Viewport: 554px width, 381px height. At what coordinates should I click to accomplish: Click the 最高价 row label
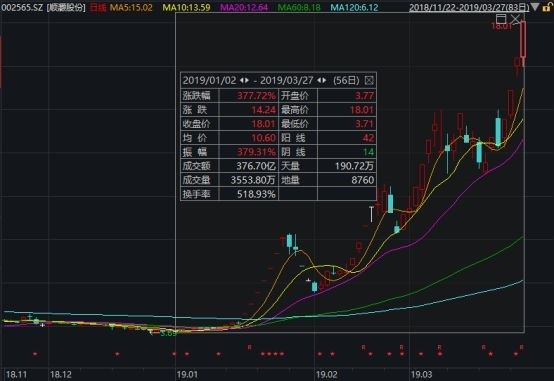pyautogui.click(x=295, y=110)
